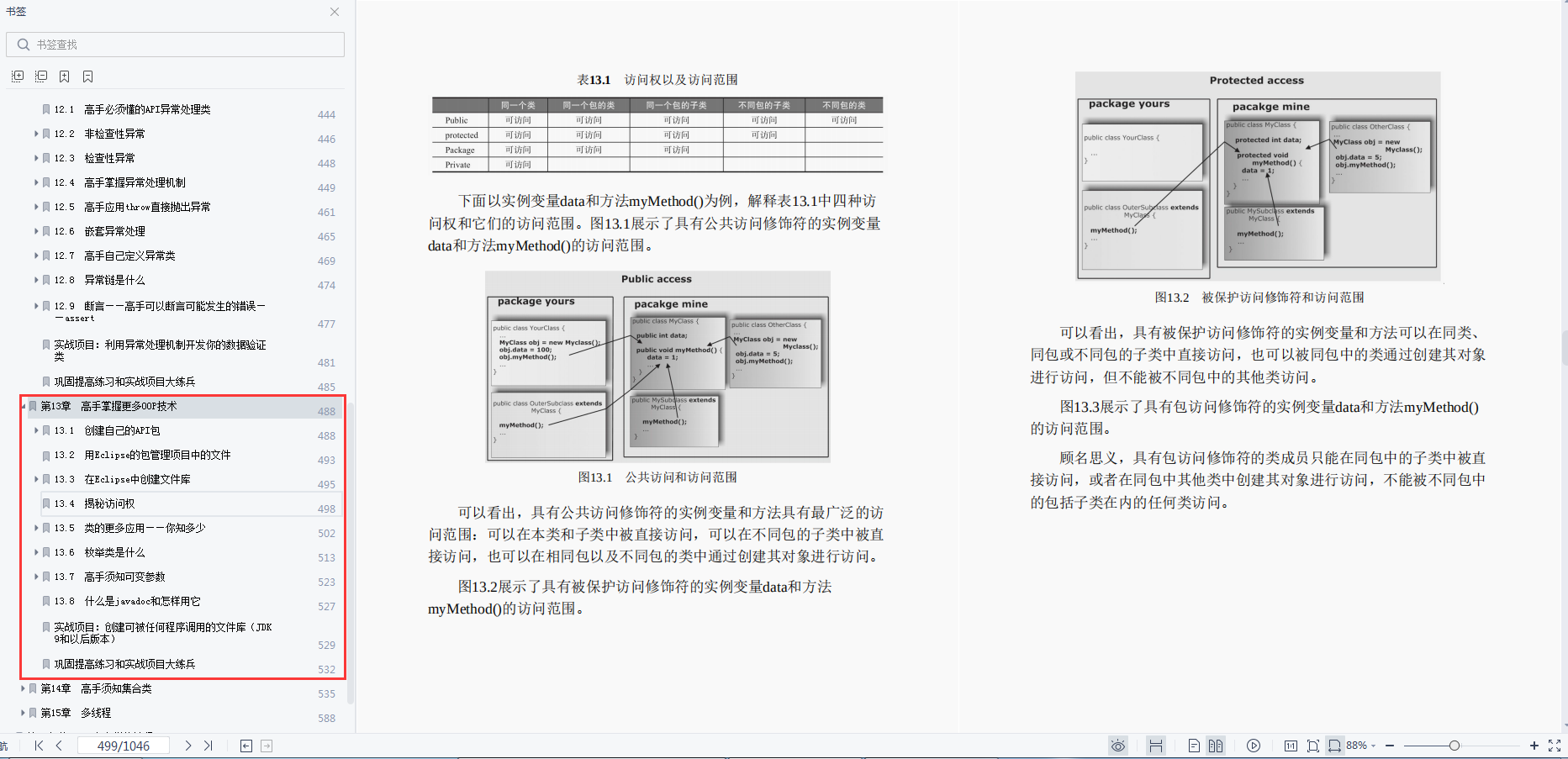Fit page to window
Screen dimensions: 1568x759
pos(1313,746)
